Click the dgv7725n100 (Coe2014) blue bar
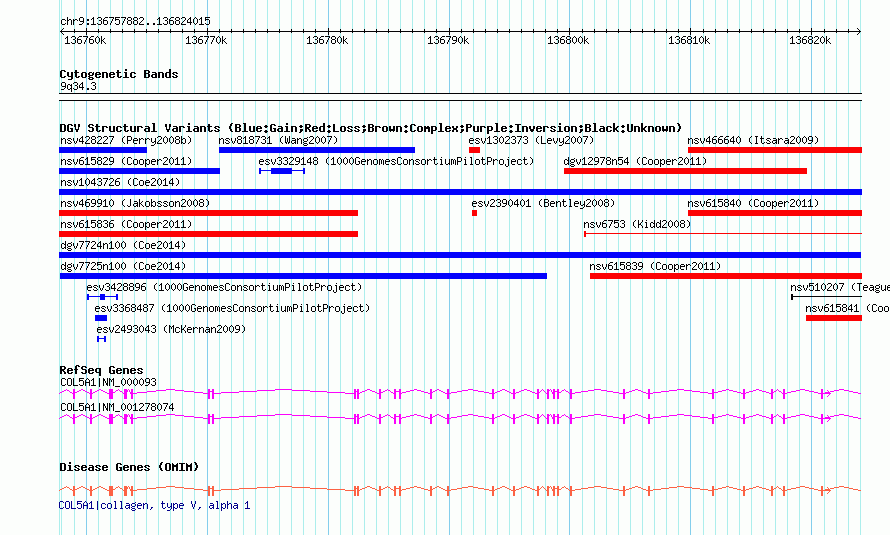The width and height of the screenshot is (890, 535). click(303, 276)
